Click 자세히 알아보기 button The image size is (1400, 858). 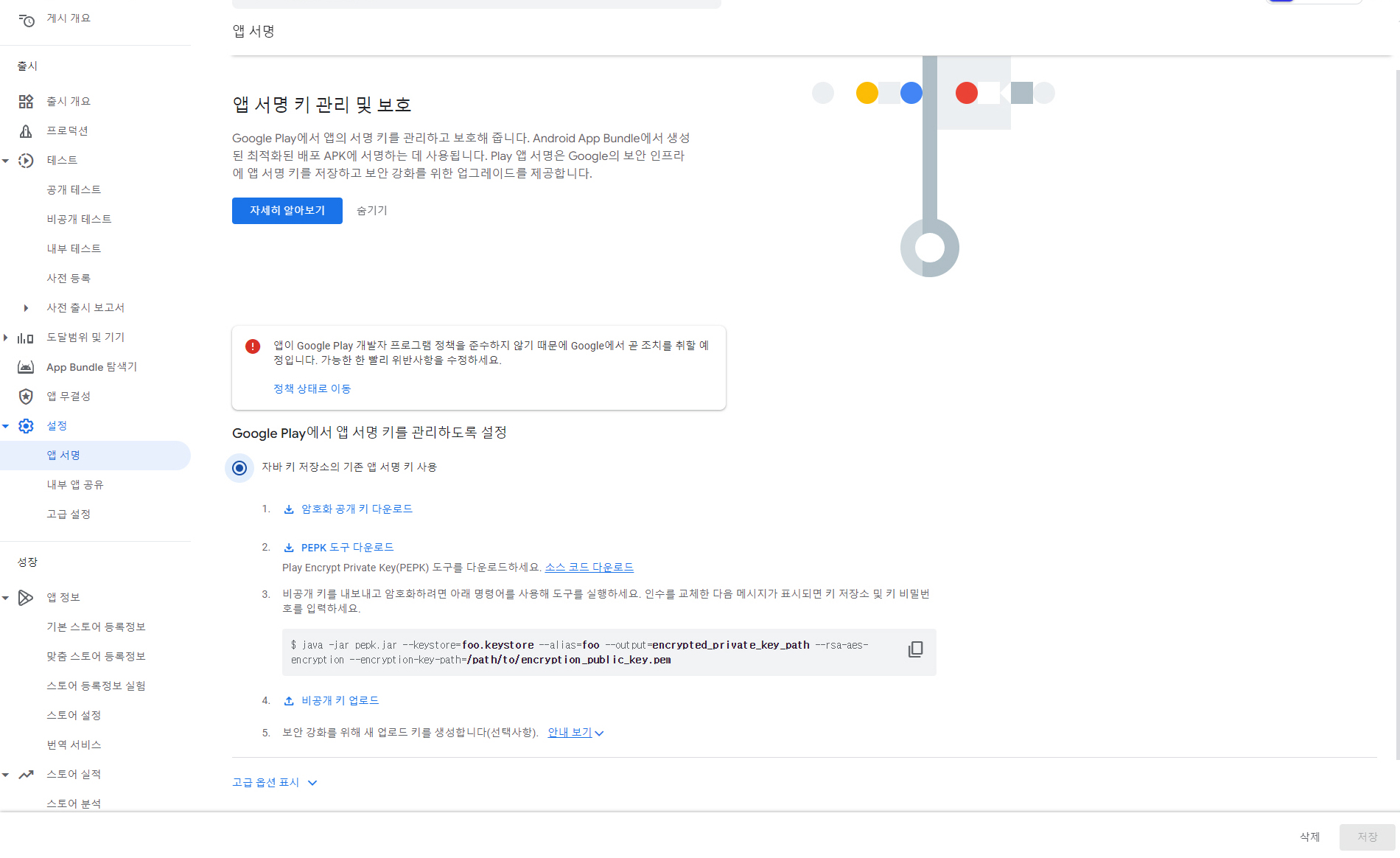(x=287, y=211)
